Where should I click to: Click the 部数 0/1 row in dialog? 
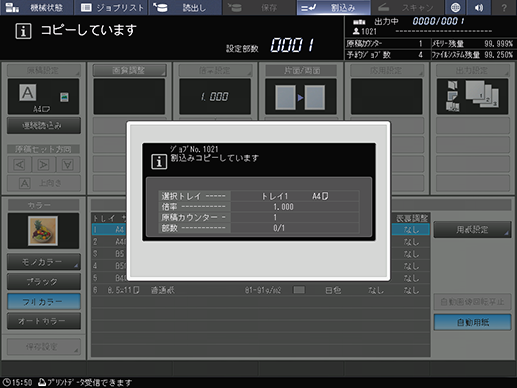point(259,228)
